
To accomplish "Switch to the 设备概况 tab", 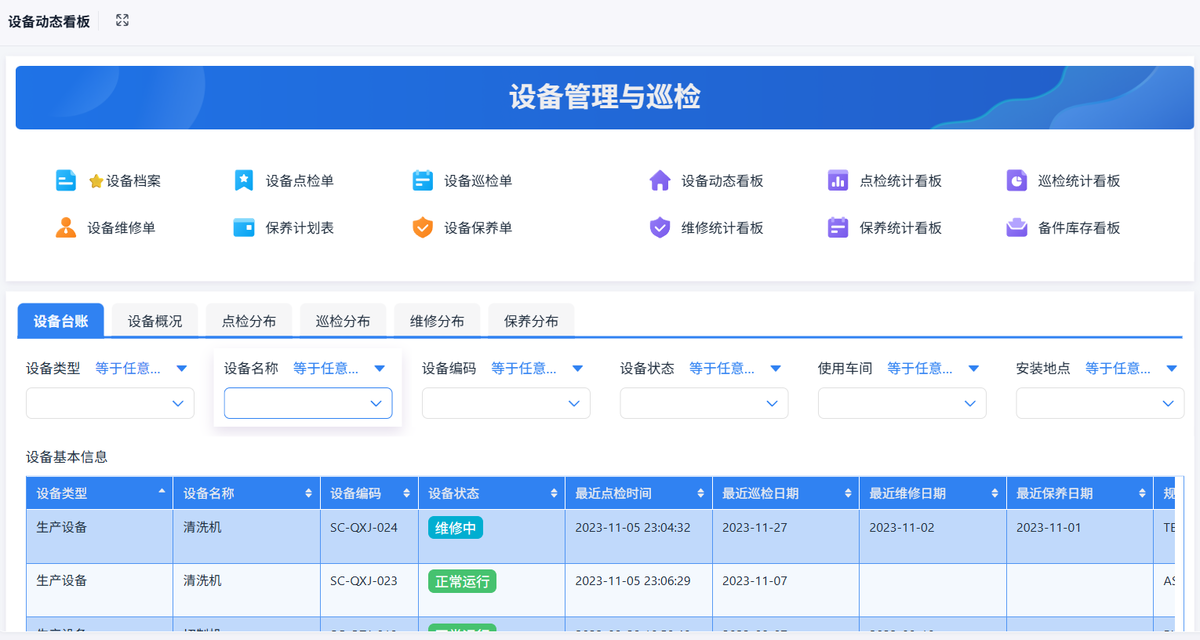I will click(155, 321).
